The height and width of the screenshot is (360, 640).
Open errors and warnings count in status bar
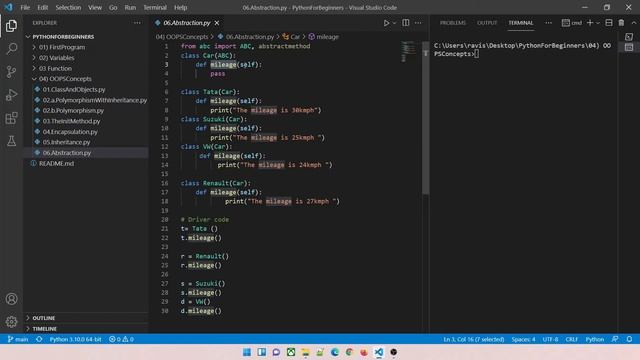pyautogui.click(x=121, y=339)
